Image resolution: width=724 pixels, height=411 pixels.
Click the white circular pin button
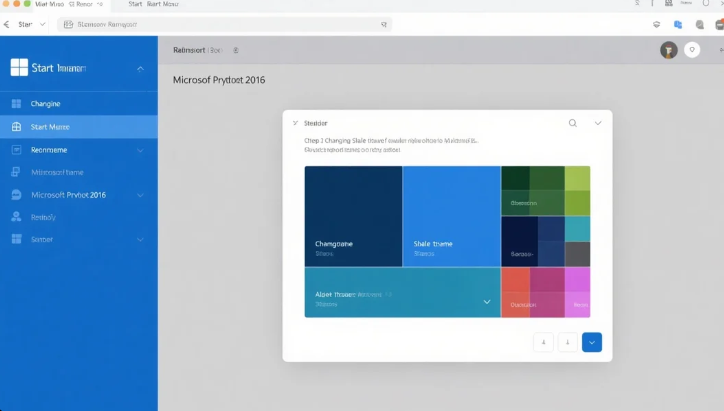click(692, 50)
